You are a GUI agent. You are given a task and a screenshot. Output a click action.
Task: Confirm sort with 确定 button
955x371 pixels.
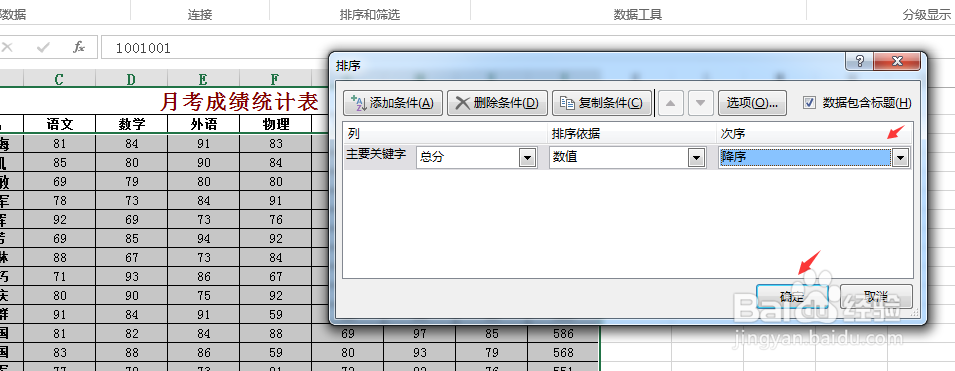tap(792, 297)
